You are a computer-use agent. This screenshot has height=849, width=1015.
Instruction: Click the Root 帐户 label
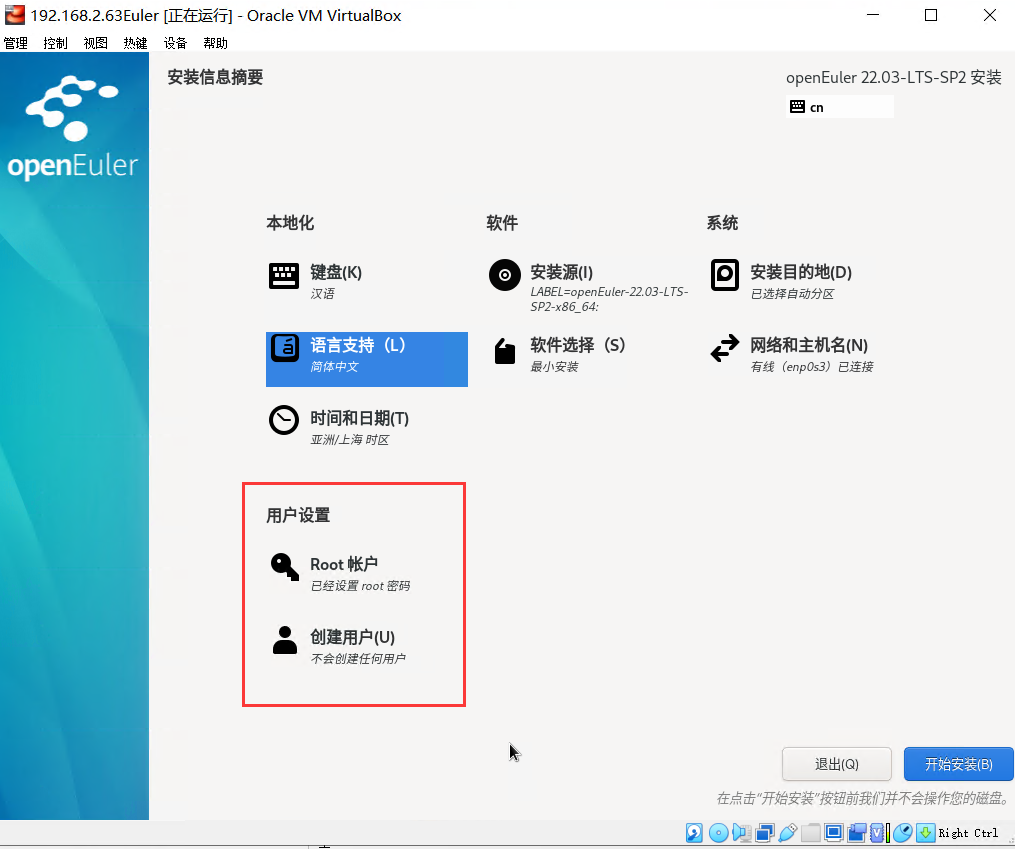click(344, 564)
